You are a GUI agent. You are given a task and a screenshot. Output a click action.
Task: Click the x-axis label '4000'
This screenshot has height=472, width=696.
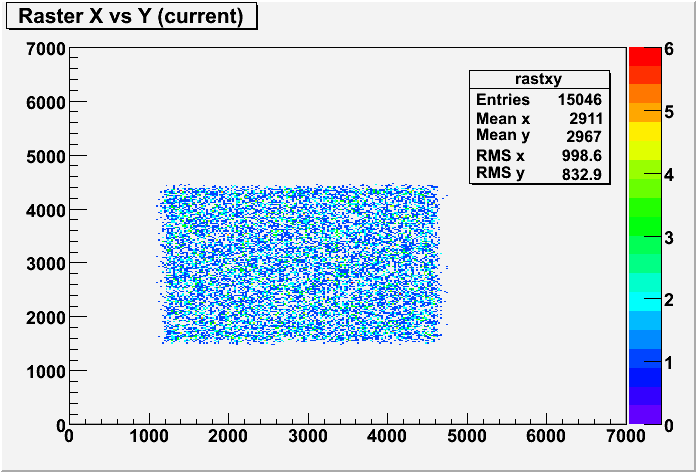(387, 436)
